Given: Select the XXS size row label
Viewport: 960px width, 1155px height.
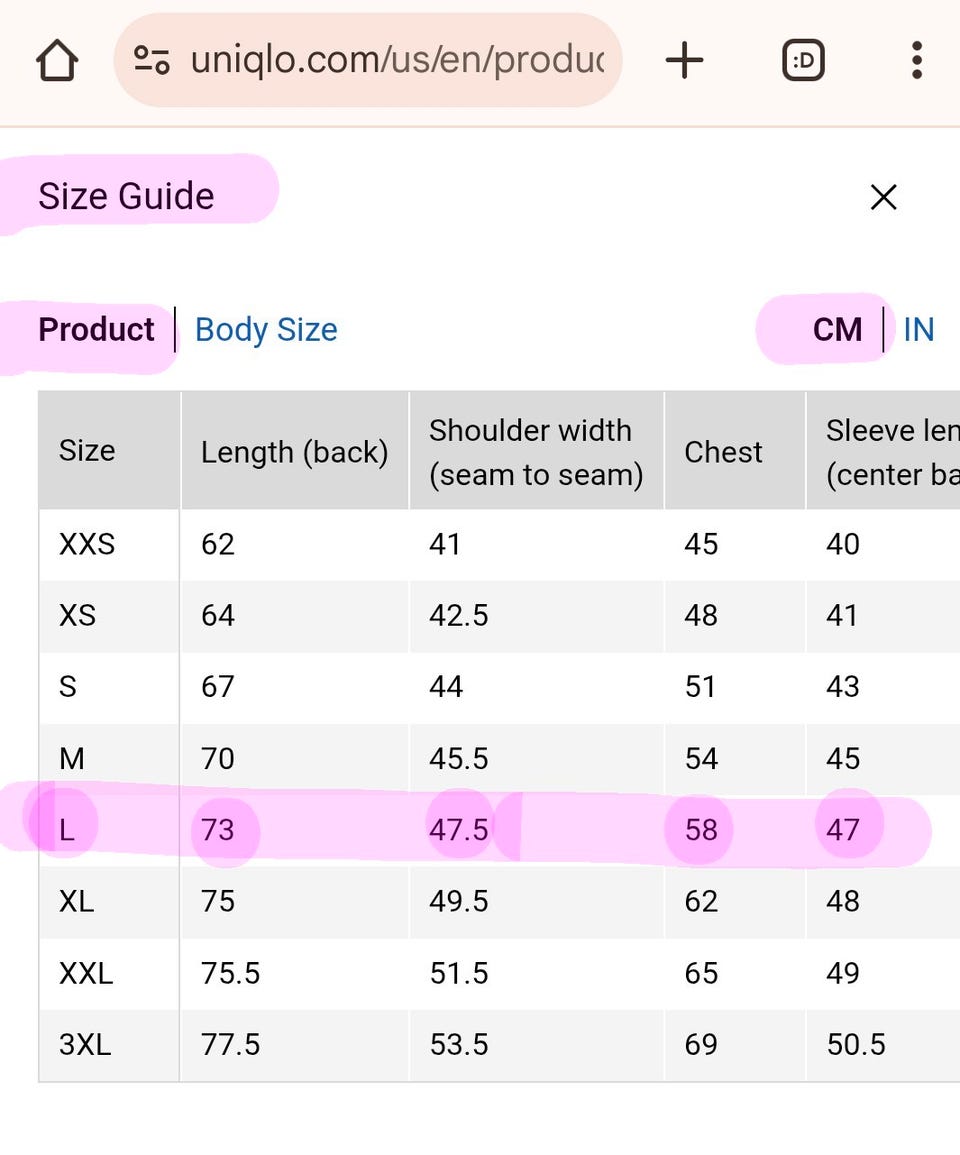Looking at the screenshot, I should tap(87, 544).
